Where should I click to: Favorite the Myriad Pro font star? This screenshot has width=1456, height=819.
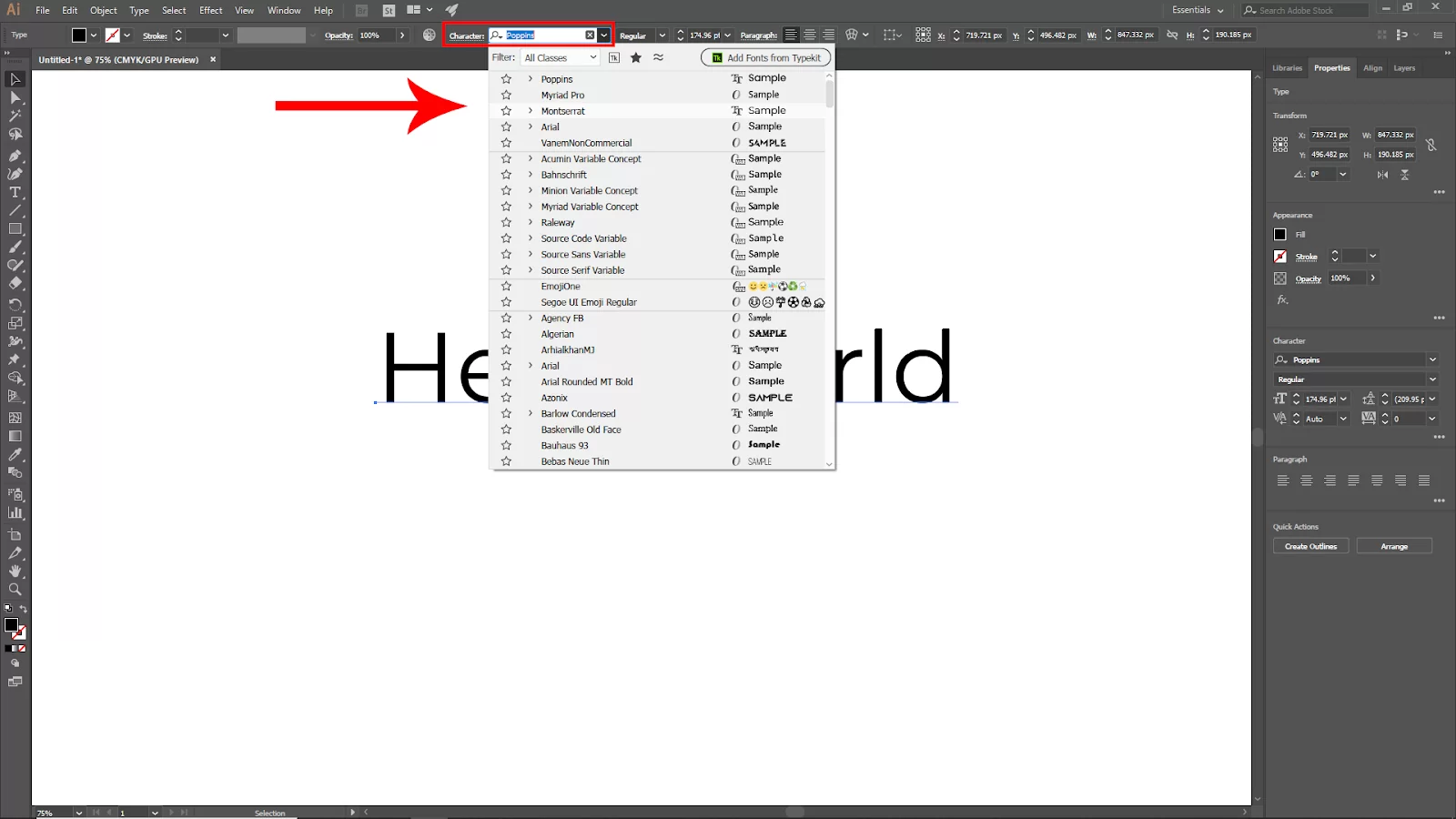[x=506, y=95]
